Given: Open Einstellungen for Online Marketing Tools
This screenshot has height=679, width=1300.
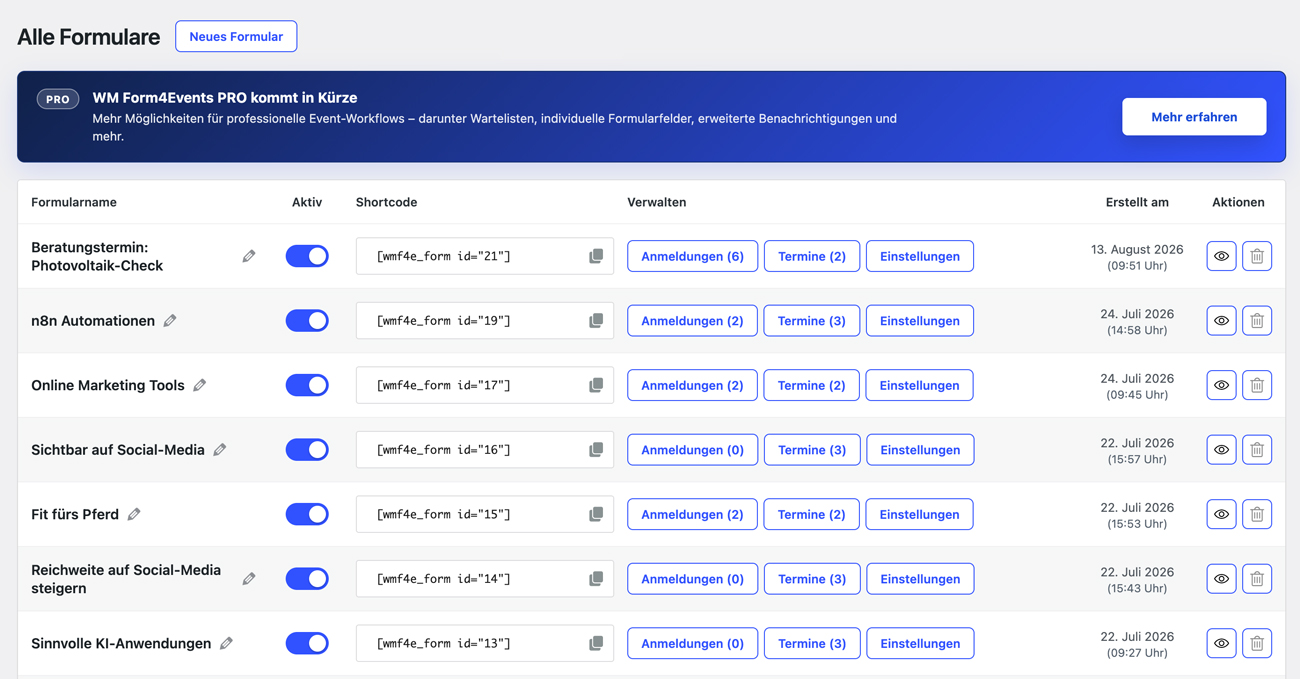Looking at the screenshot, I should [920, 385].
